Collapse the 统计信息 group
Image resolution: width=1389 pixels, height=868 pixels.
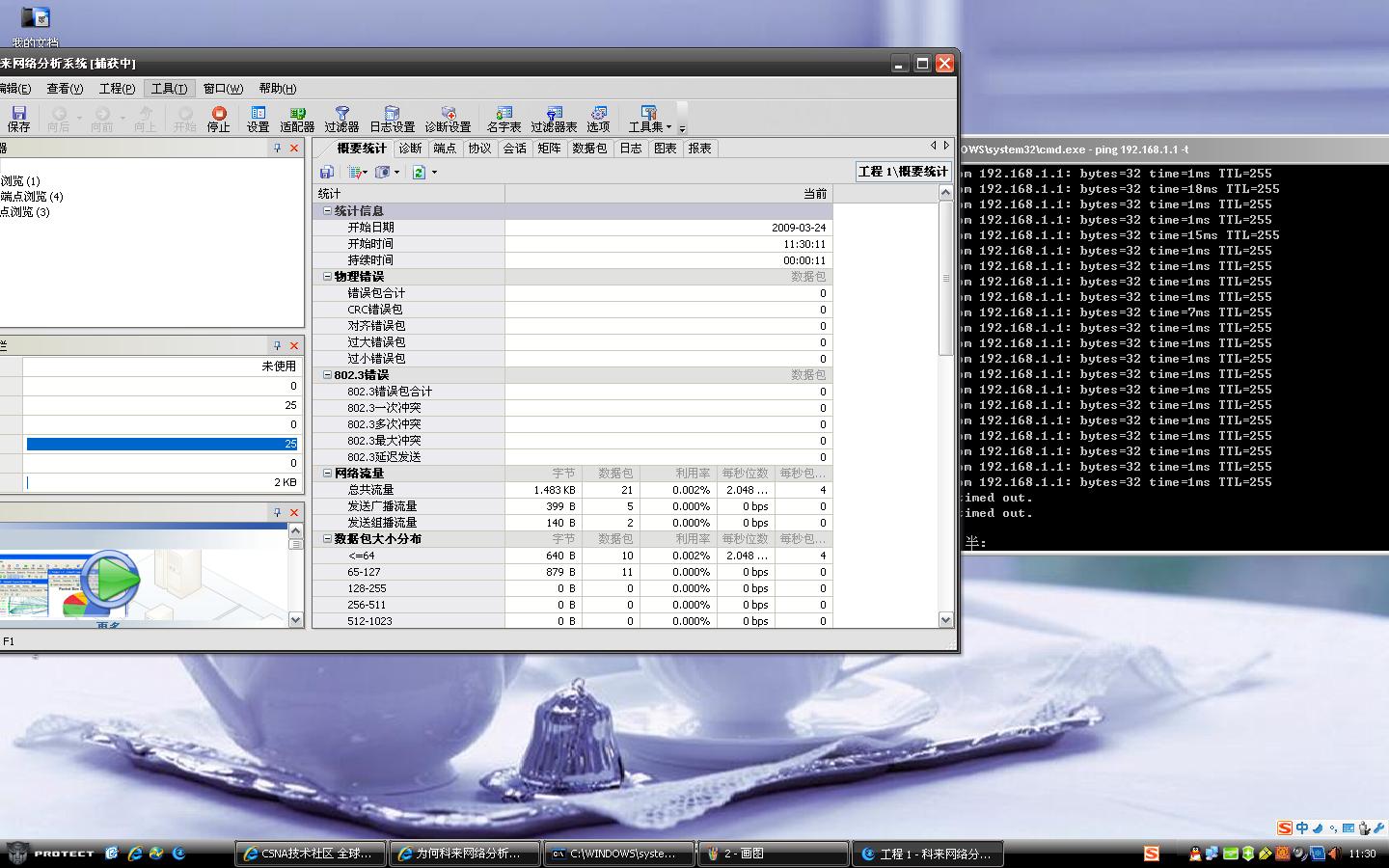pyautogui.click(x=327, y=211)
